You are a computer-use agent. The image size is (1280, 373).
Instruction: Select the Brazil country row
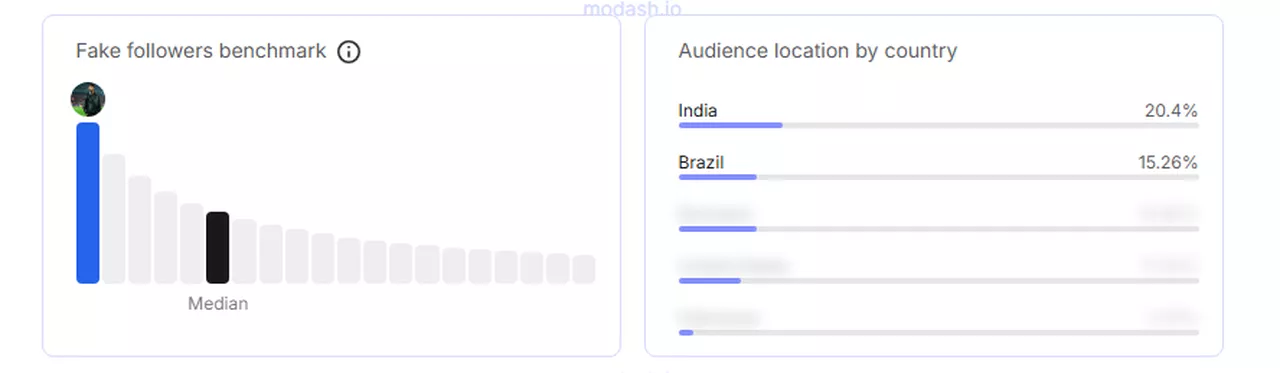pos(938,168)
